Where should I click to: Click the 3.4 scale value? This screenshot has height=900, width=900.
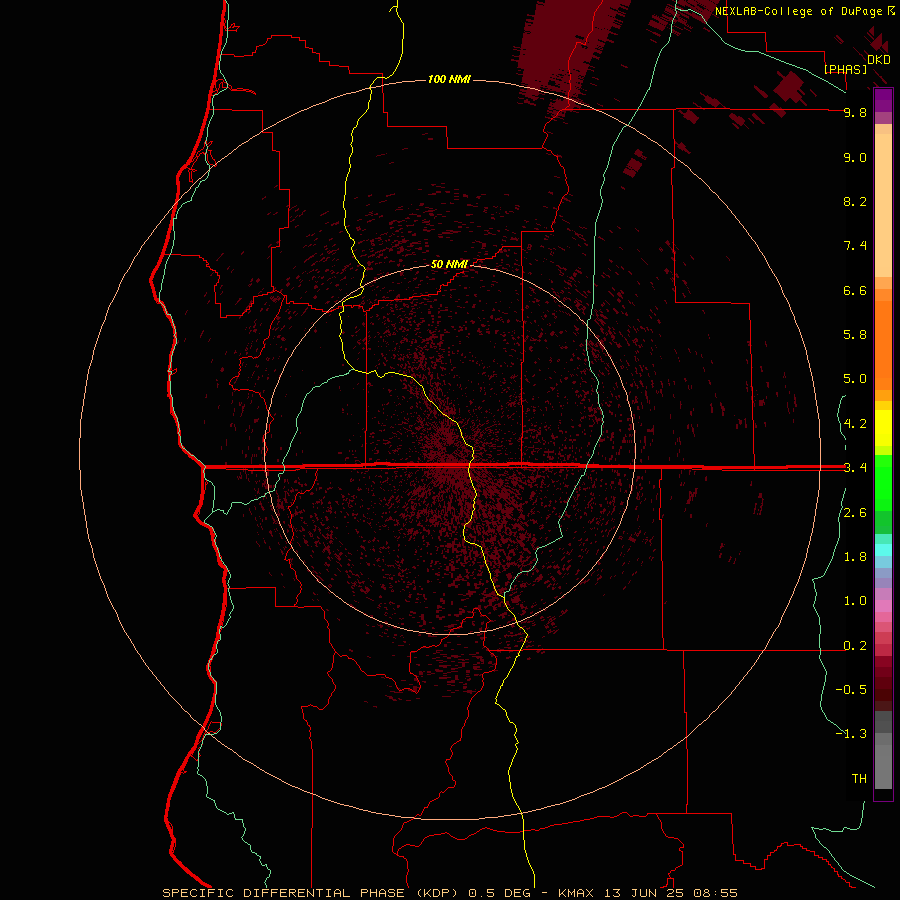(855, 468)
